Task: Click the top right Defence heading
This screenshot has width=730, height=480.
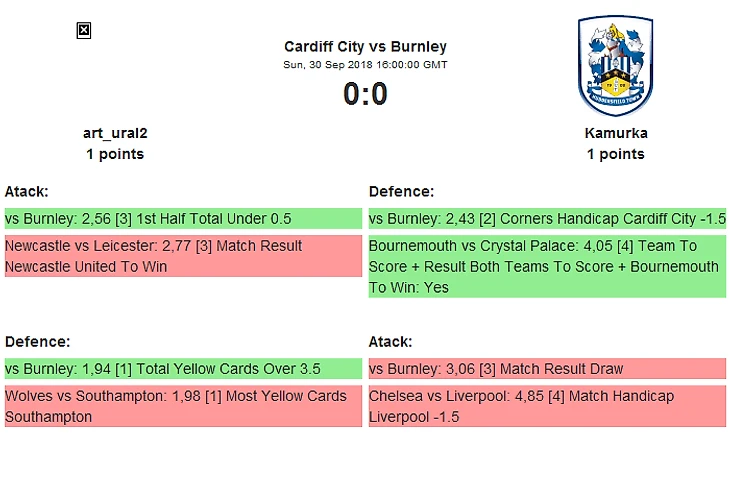Action: click(401, 191)
